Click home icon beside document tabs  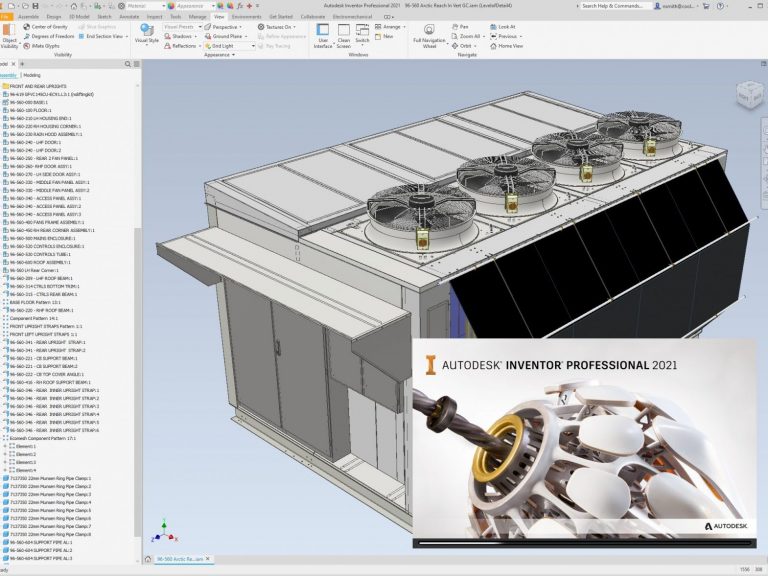coord(148,559)
